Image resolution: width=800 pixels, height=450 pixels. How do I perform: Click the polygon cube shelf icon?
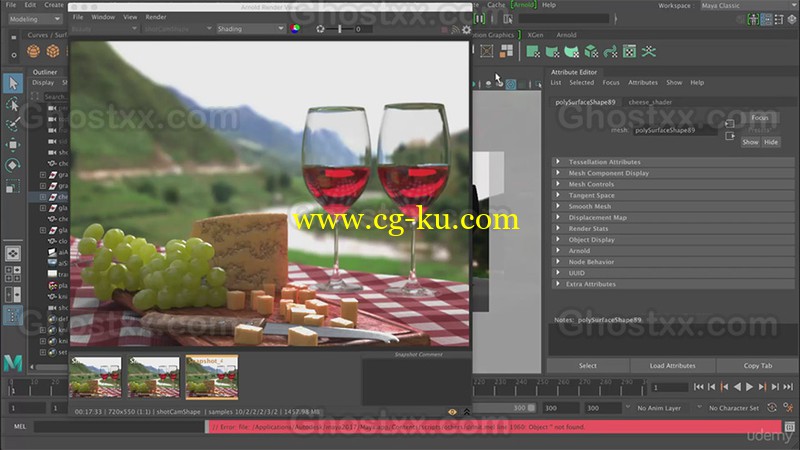point(53,51)
